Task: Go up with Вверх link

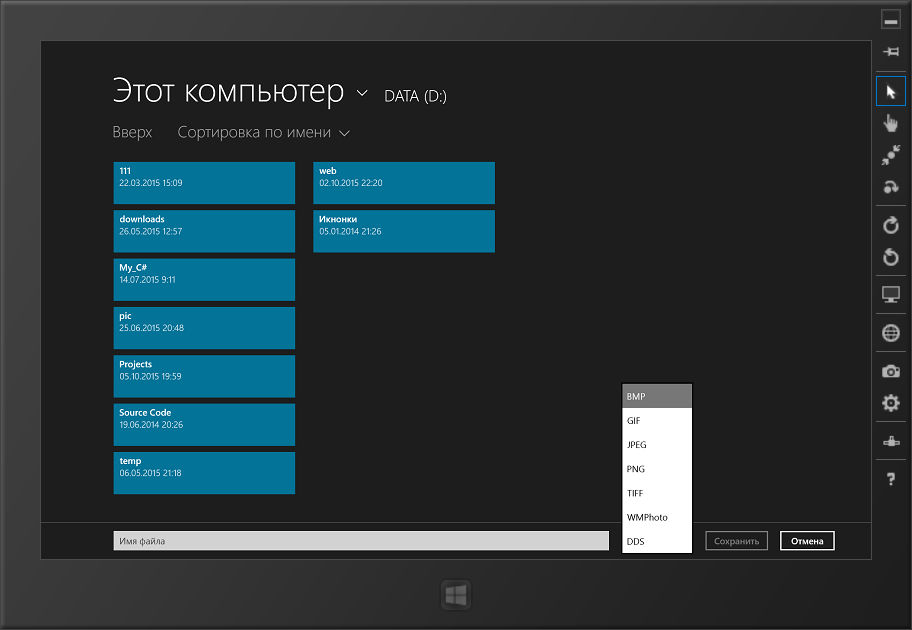Action: [x=132, y=133]
